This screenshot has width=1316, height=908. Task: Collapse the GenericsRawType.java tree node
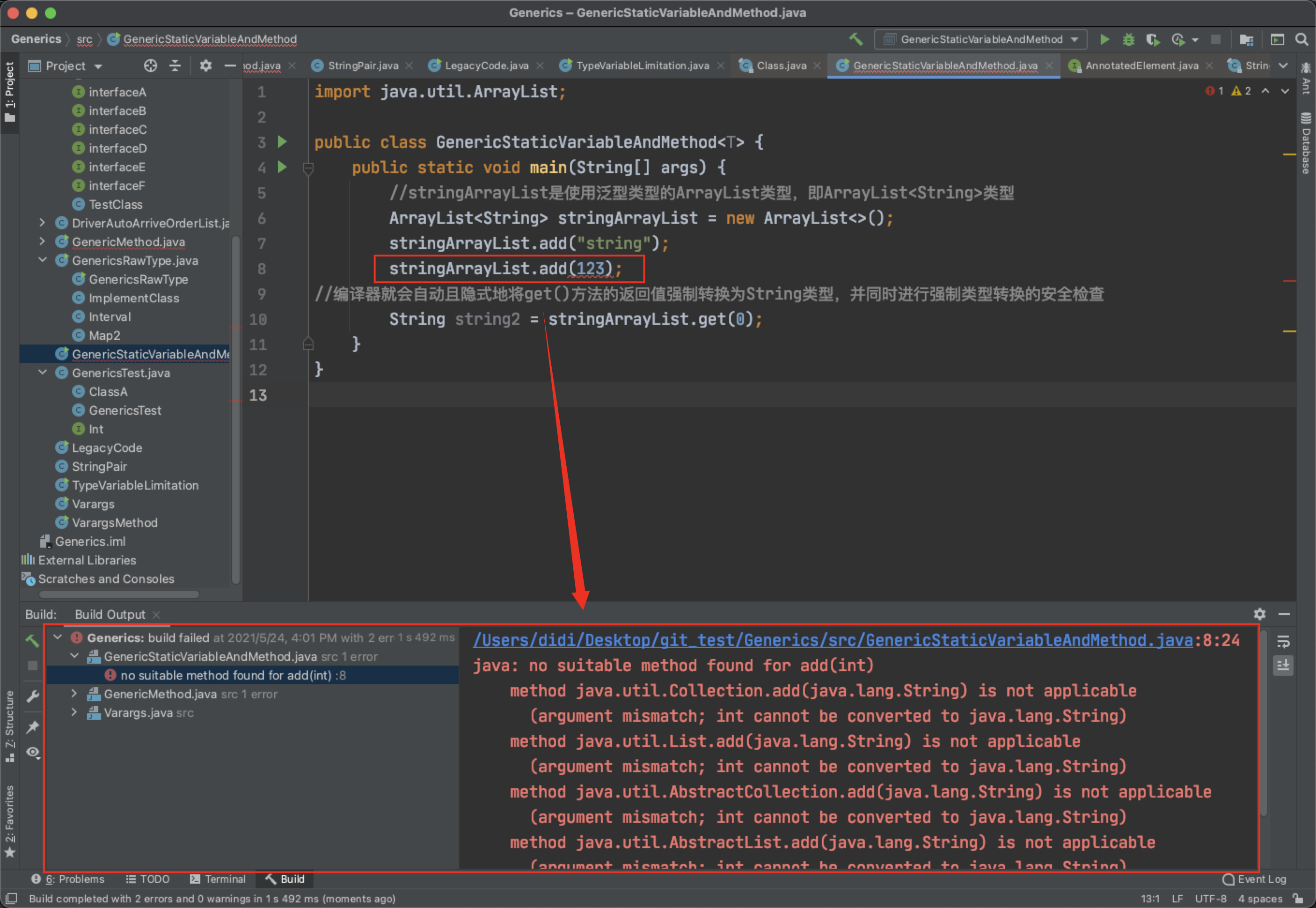point(42,260)
